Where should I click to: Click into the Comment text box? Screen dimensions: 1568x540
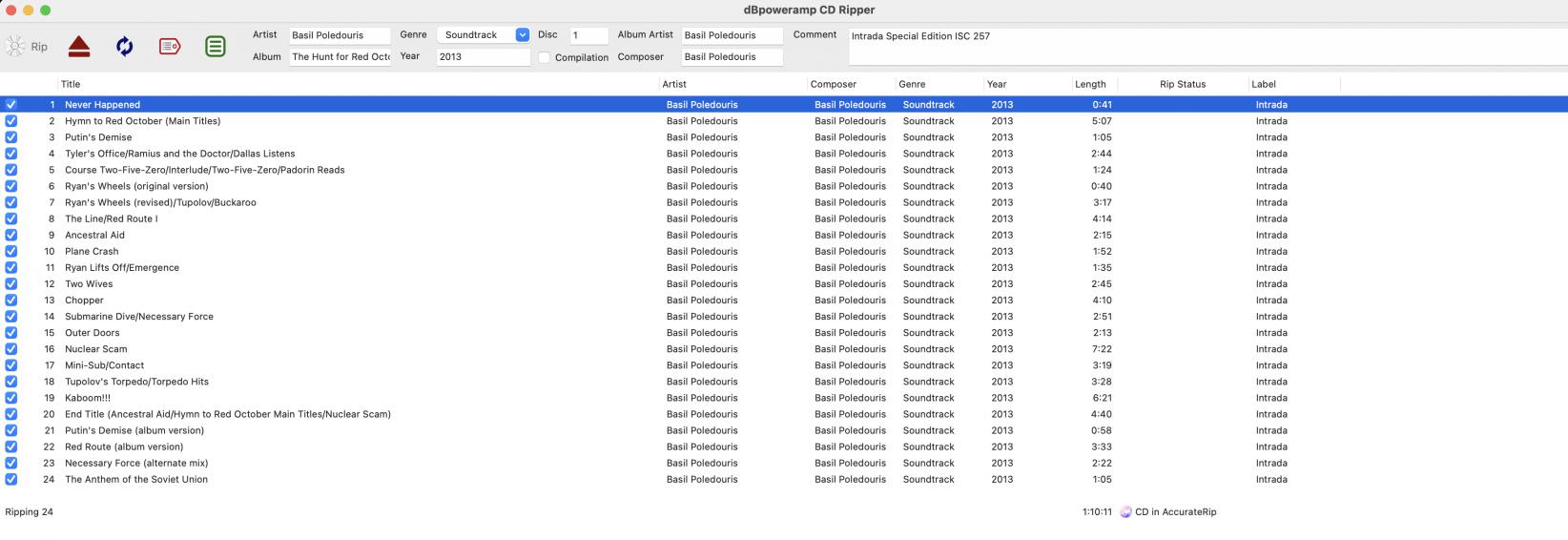pos(1202,46)
